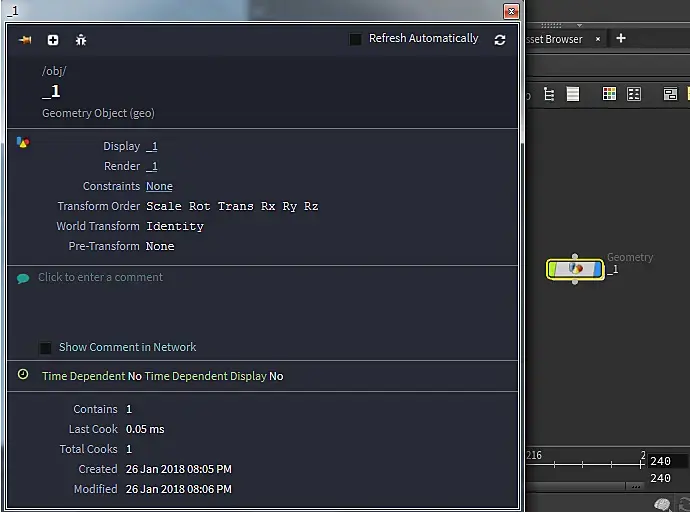Click the upper 240 frame field
Image resolution: width=690 pixels, height=512 pixels.
[666, 461]
